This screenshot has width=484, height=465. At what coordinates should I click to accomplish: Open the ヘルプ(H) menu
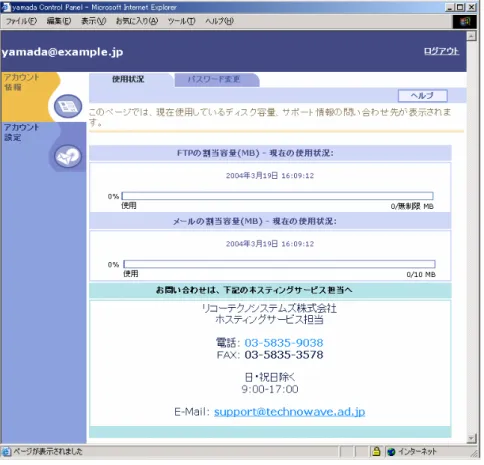click(x=219, y=21)
